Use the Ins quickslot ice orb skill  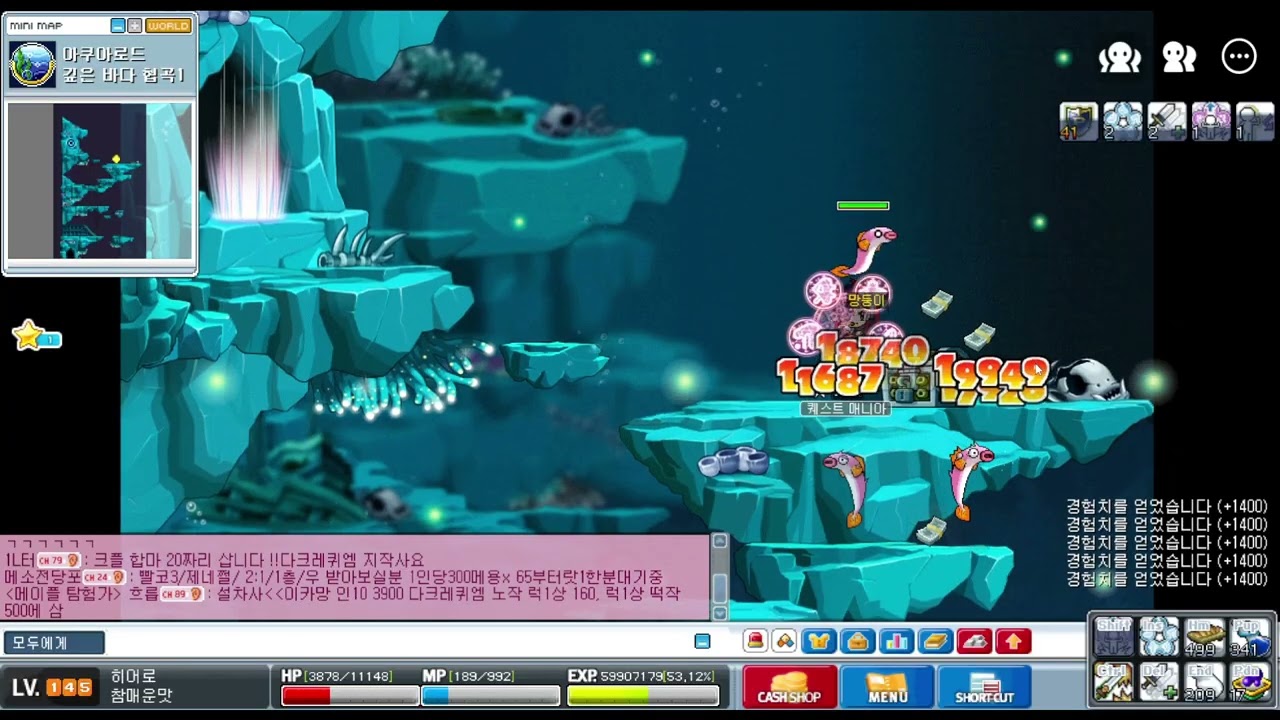1159,637
